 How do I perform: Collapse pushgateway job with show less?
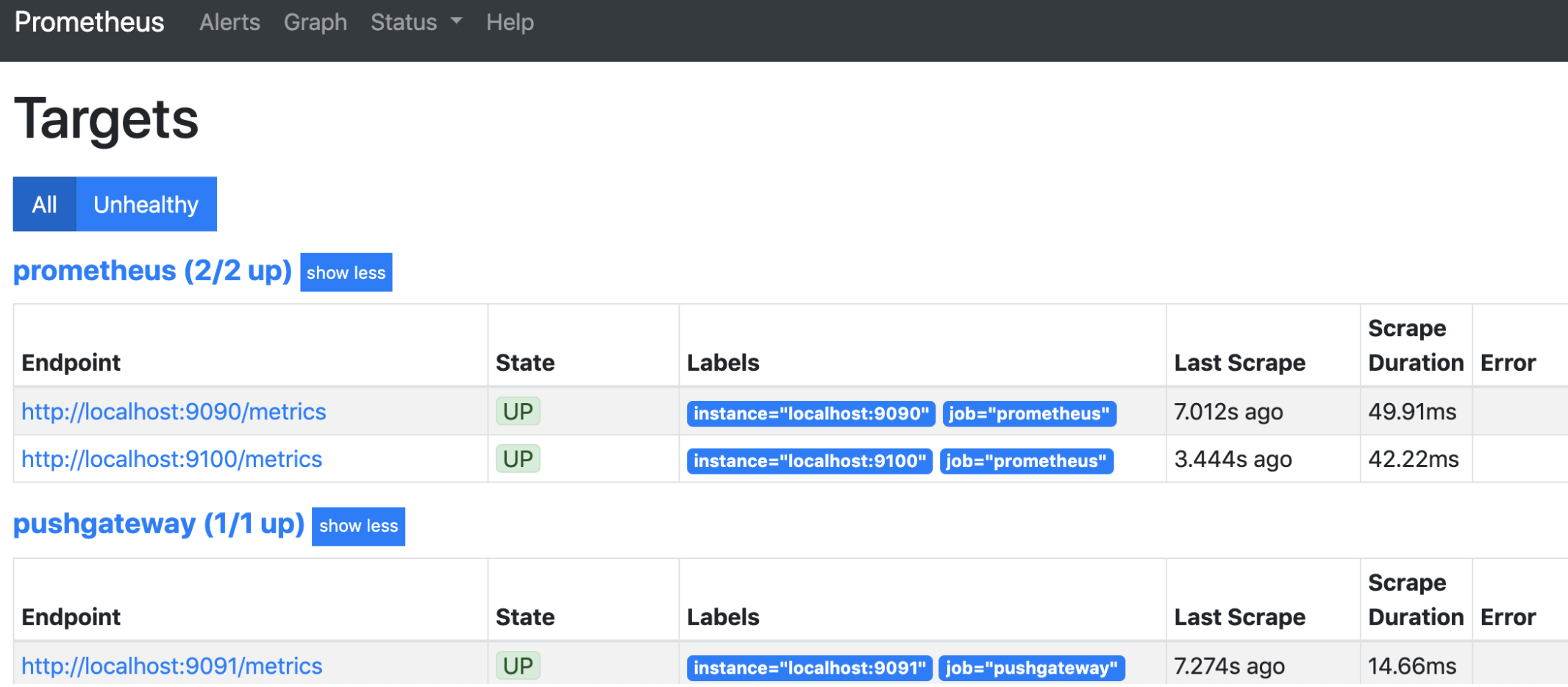tap(358, 526)
